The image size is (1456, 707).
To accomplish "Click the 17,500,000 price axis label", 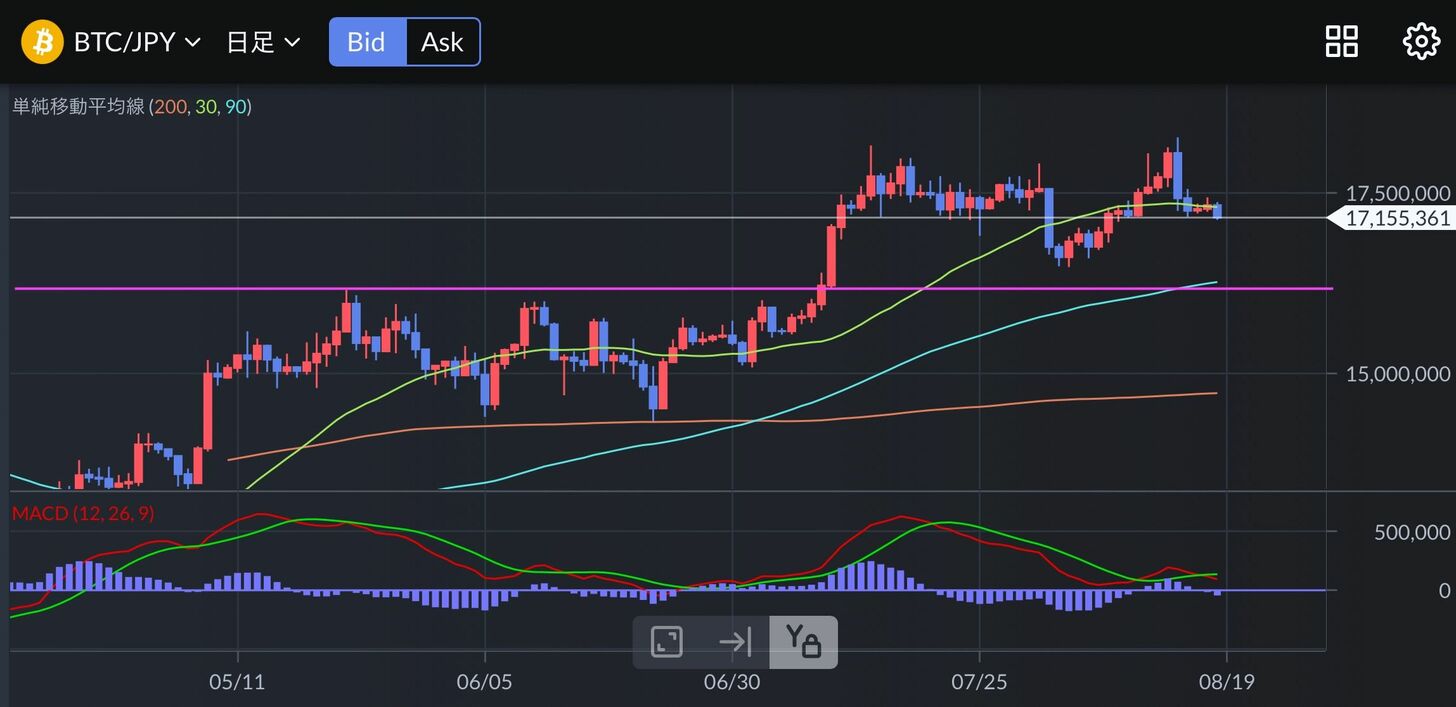I will point(1397,193).
